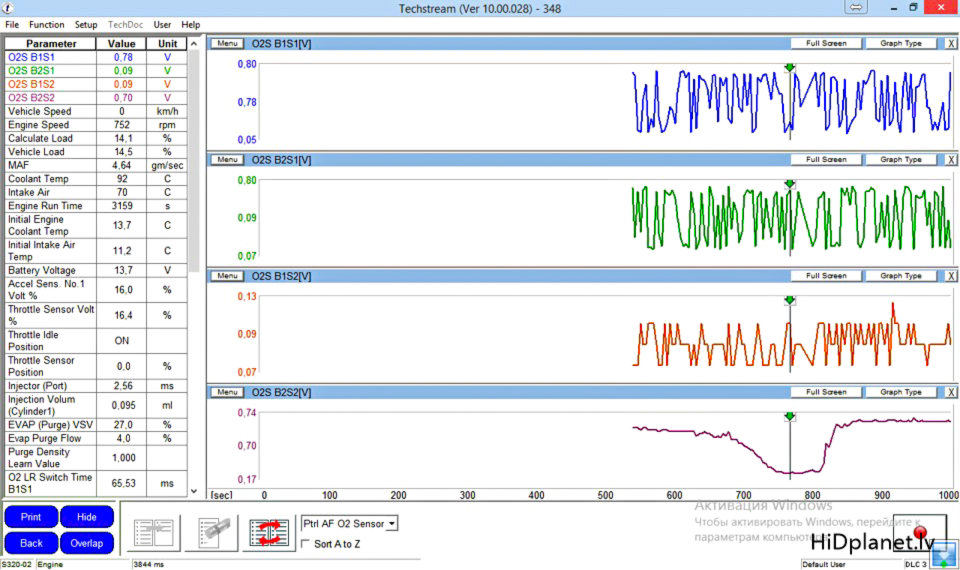Click the red-arrows list refresh icon
Screen dimensions: 960x570
click(270, 532)
